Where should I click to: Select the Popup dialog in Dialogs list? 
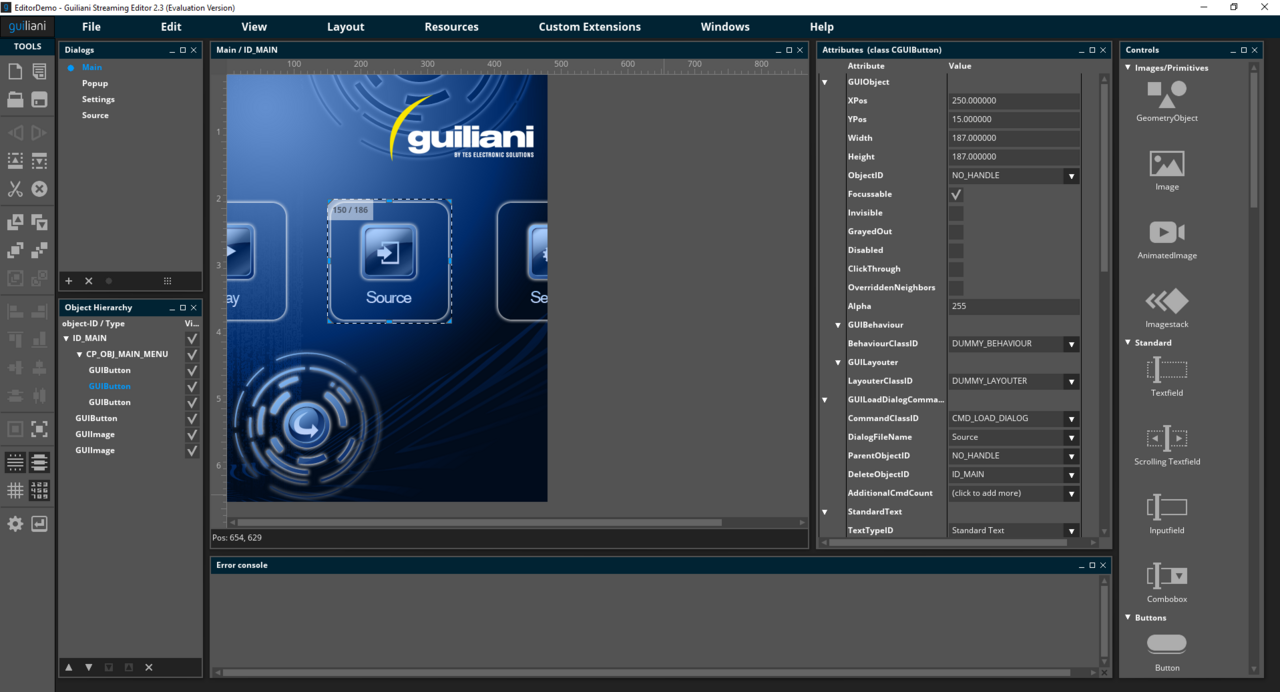coord(95,83)
